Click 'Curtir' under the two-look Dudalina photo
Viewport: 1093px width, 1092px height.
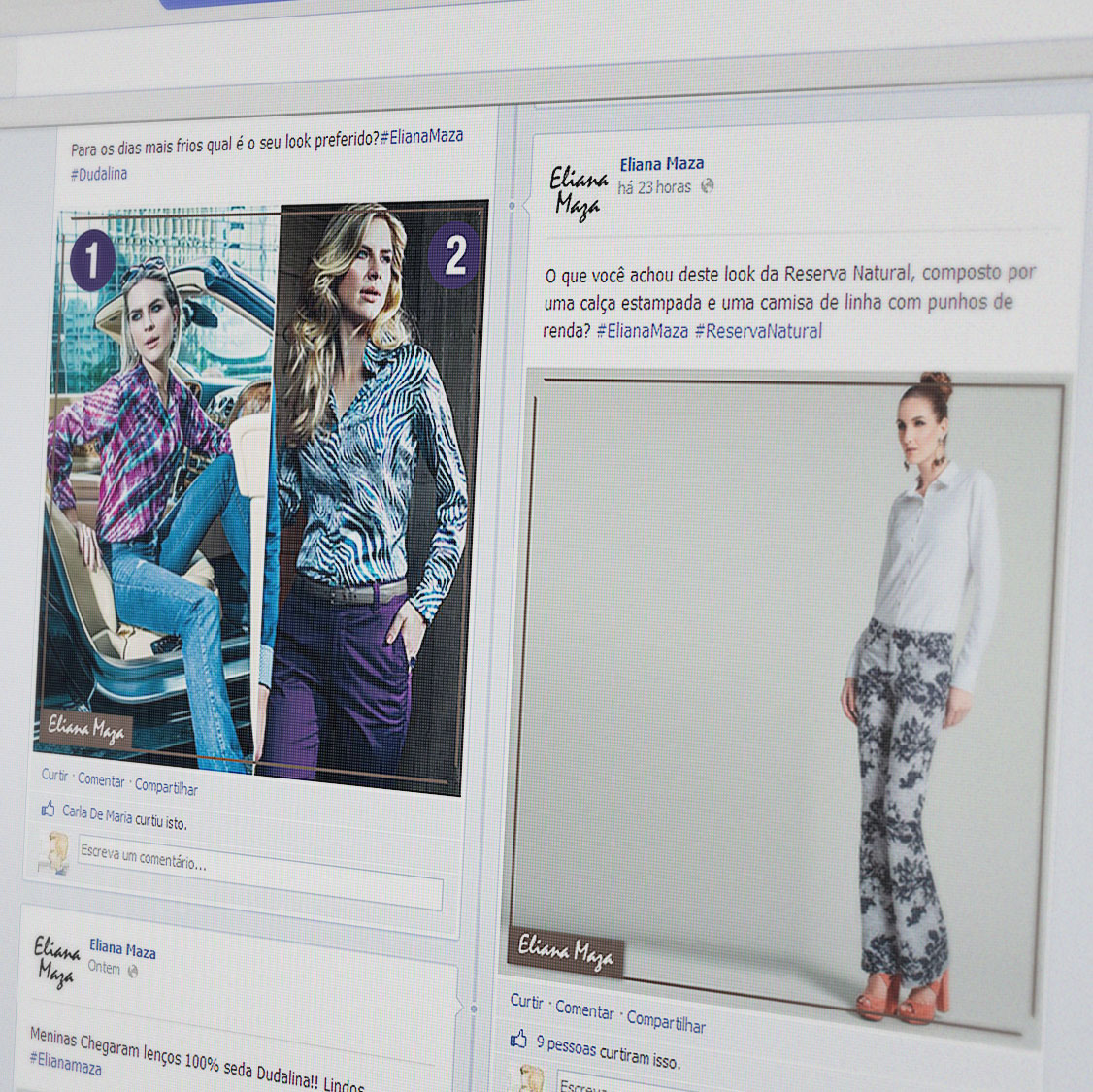(x=54, y=775)
